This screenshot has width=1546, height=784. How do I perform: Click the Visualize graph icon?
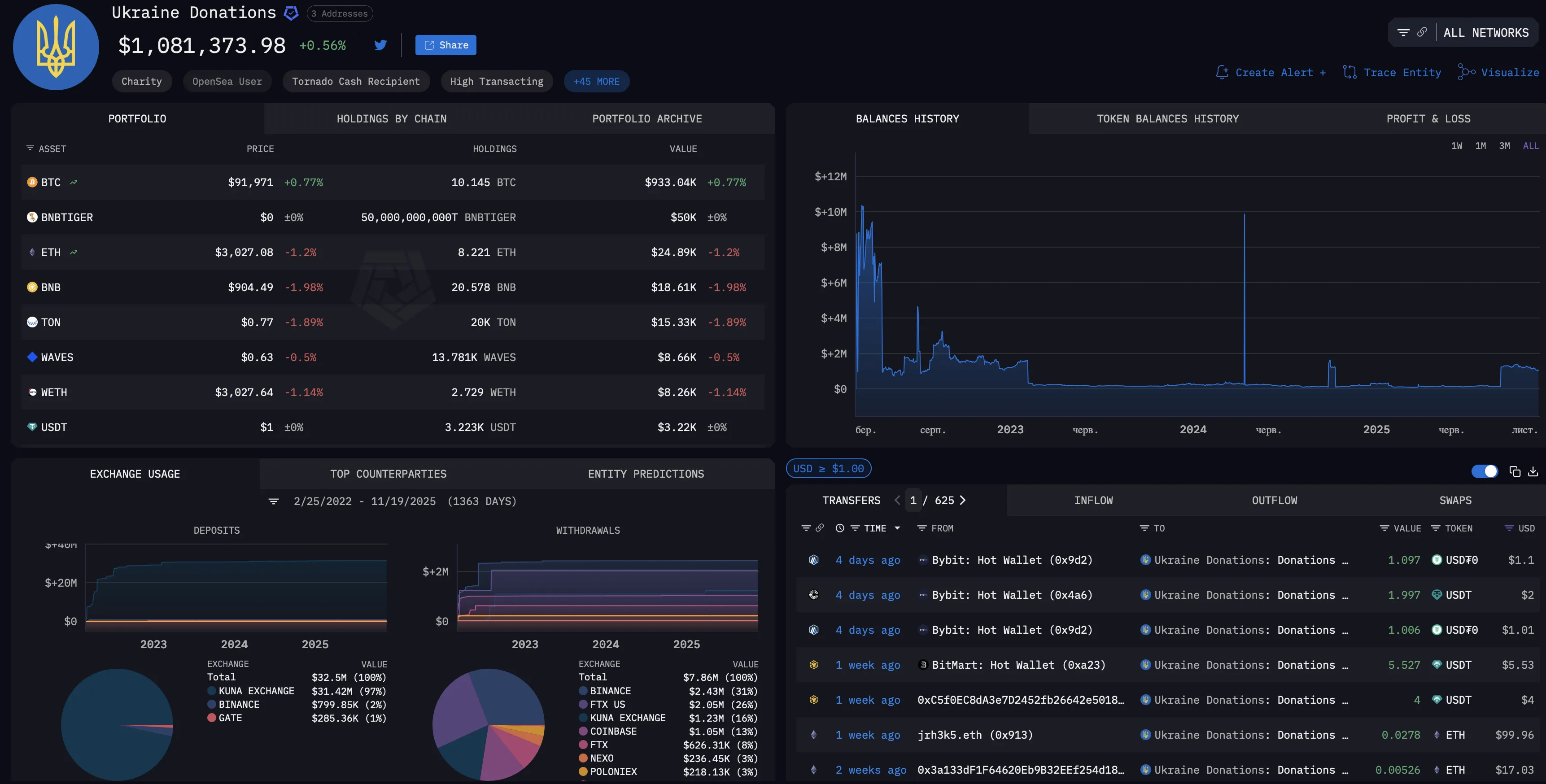point(1466,73)
